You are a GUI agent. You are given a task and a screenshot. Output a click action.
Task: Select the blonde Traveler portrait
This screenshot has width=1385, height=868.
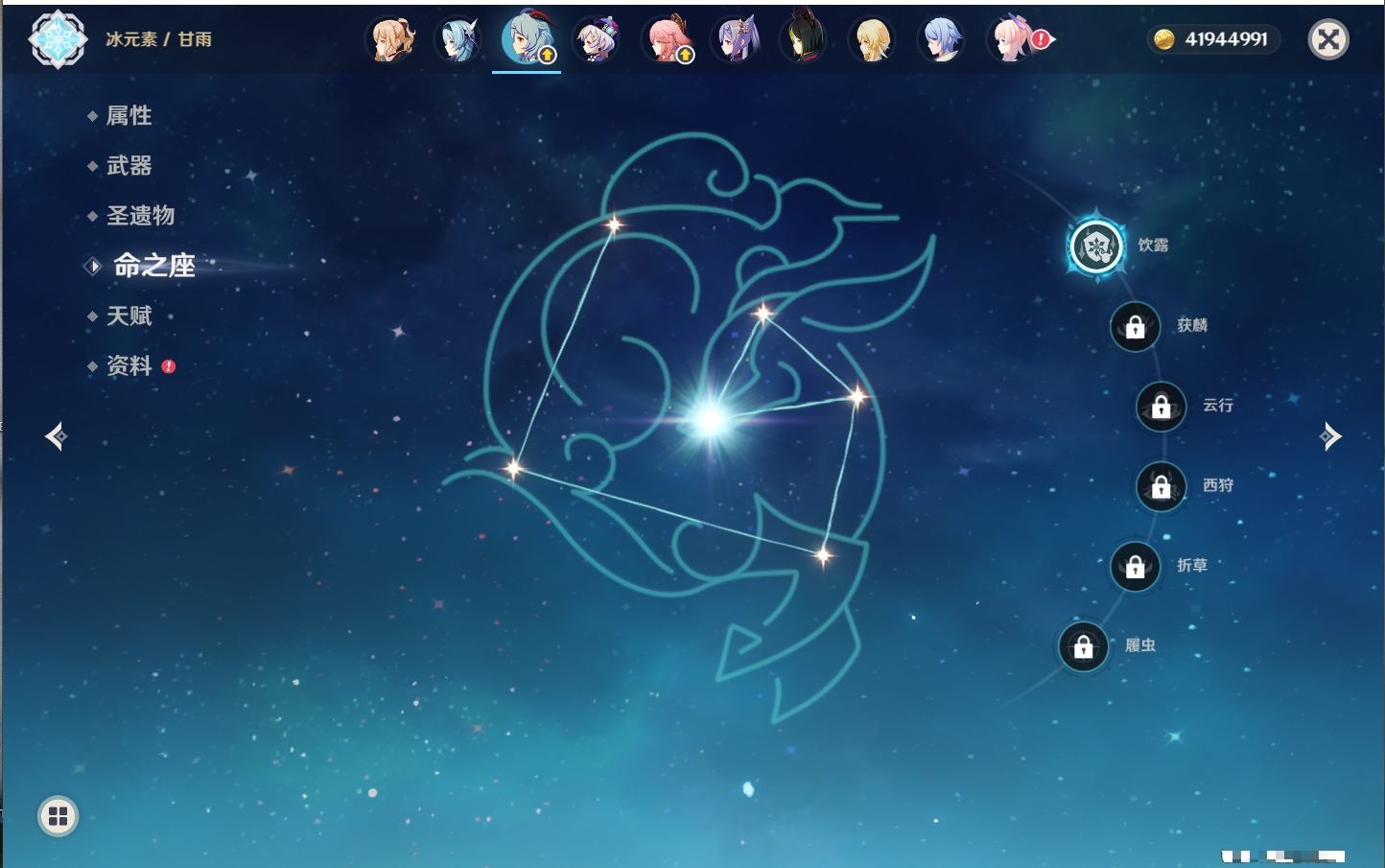pyautogui.click(x=873, y=39)
